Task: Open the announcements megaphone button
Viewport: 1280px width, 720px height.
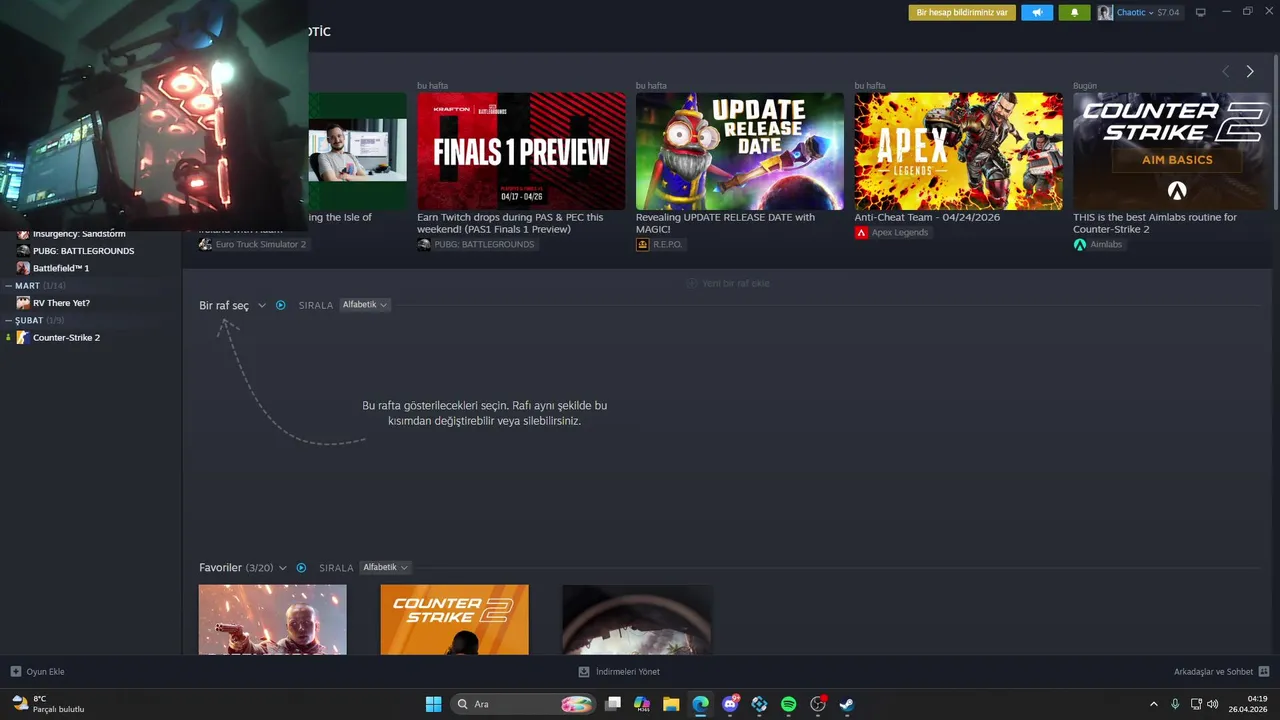Action: [x=1037, y=13]
